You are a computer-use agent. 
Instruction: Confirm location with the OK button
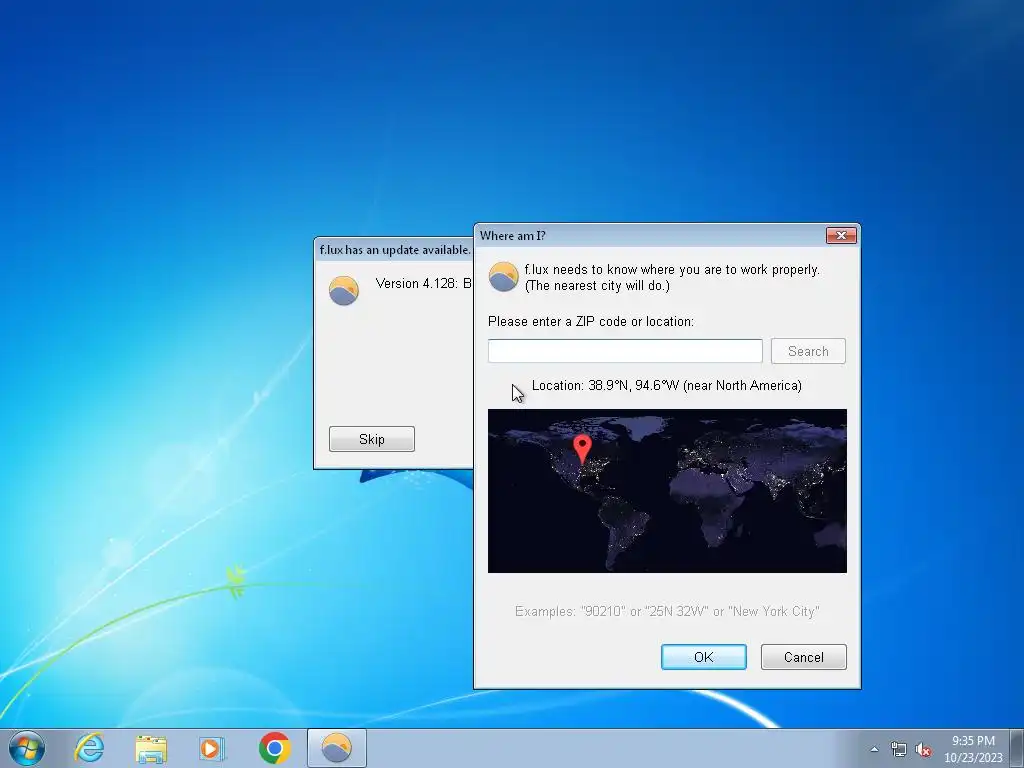coord(703,657)
